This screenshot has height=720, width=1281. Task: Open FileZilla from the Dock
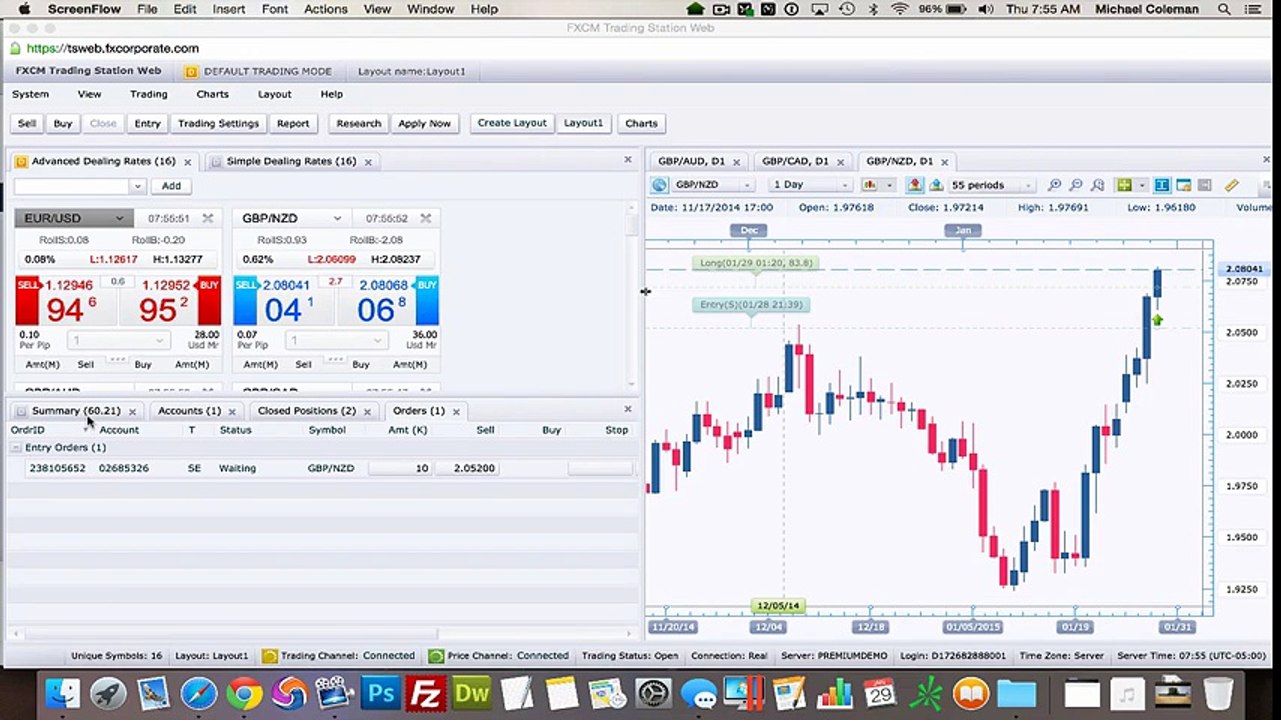pos(427,693)
